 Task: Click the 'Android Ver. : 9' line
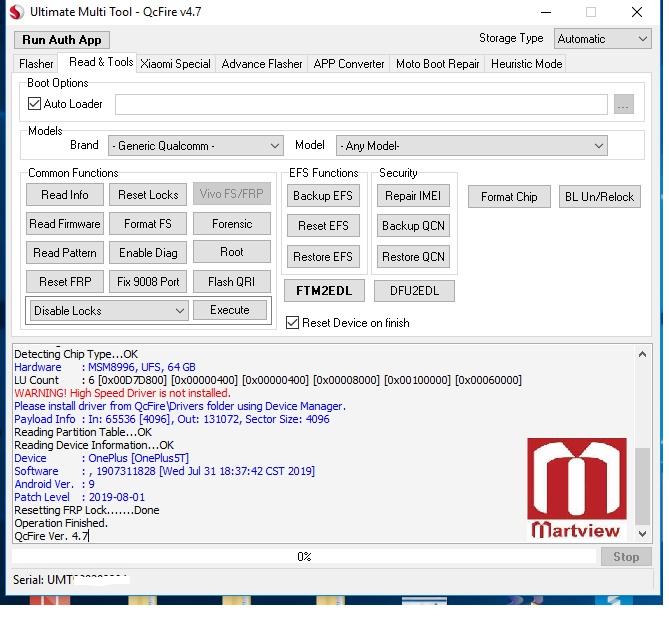coord(54,484)
